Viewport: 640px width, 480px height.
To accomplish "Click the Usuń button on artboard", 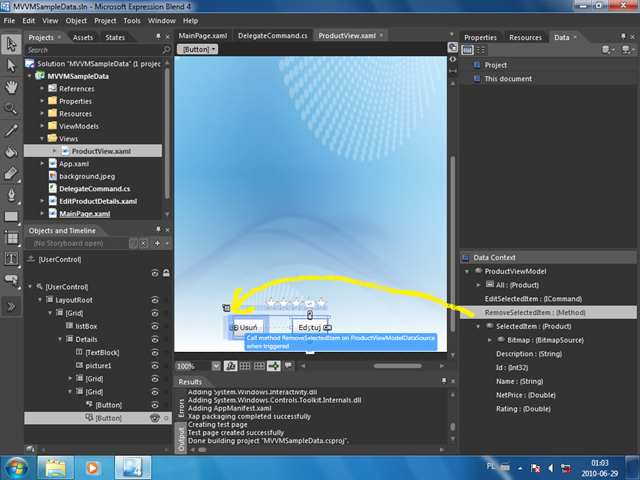I will (249, 327).
